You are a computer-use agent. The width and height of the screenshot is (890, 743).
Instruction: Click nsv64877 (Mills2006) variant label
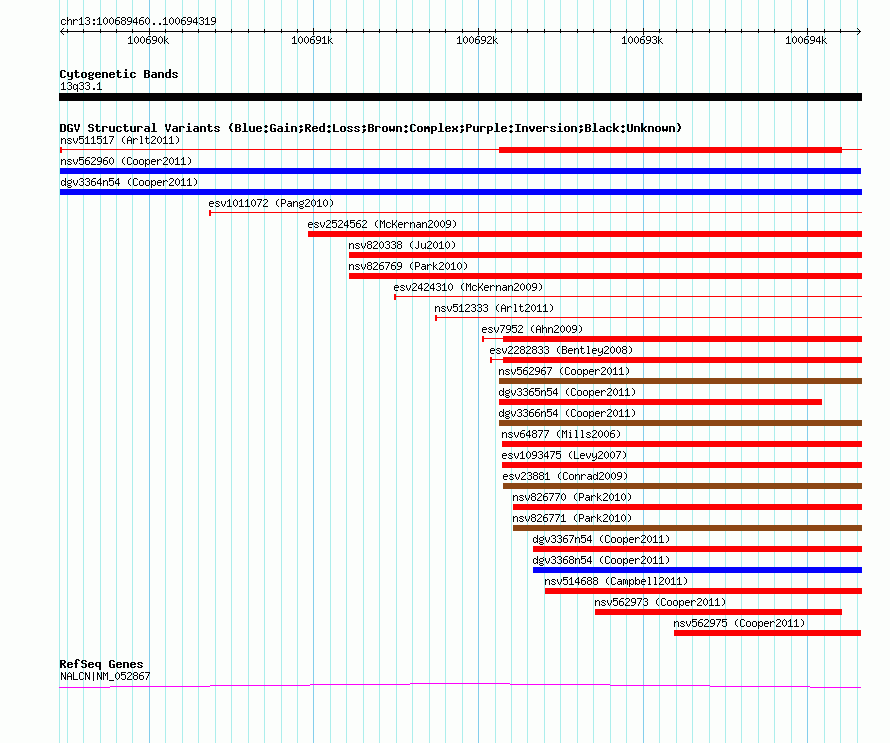coord(561,434)
